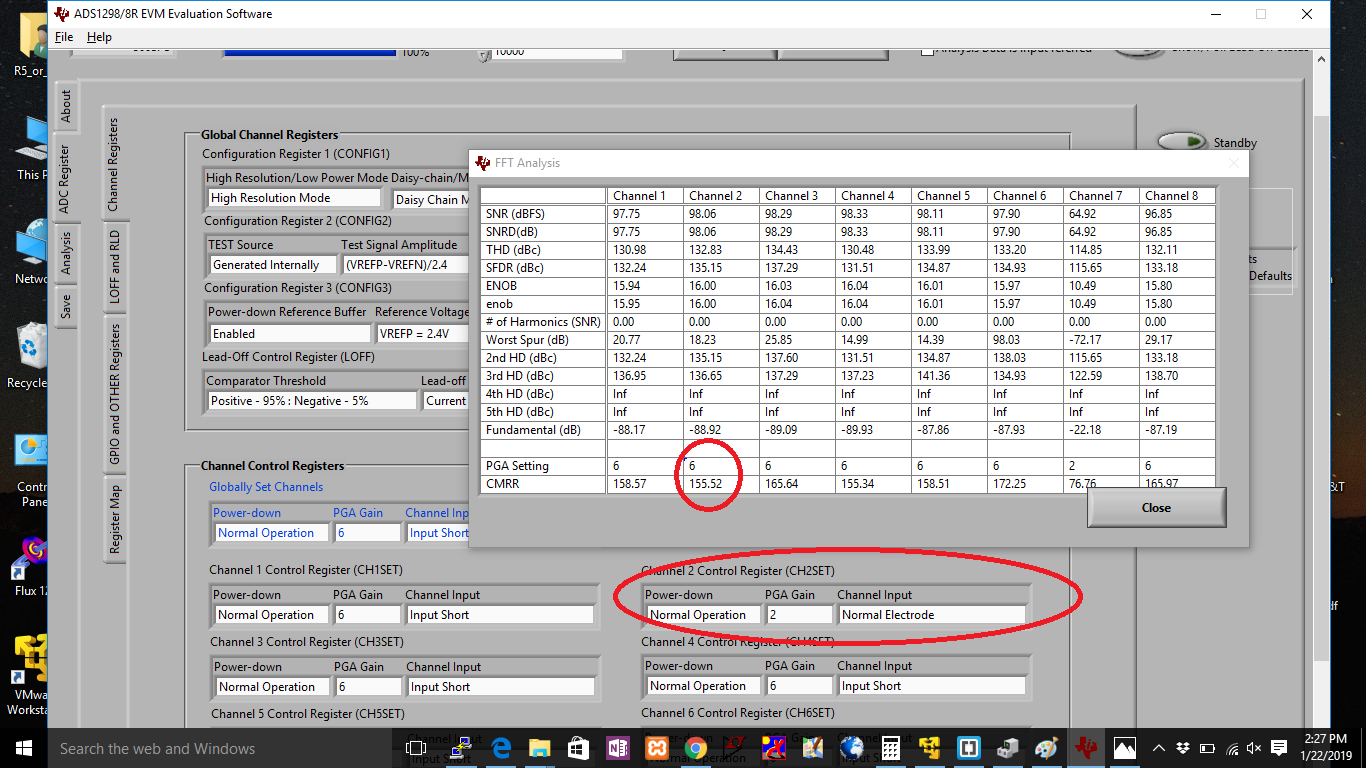Click the volume muted tray icon
Viewport: 1366px width, 768px height.
click(x=1254, y=748)
